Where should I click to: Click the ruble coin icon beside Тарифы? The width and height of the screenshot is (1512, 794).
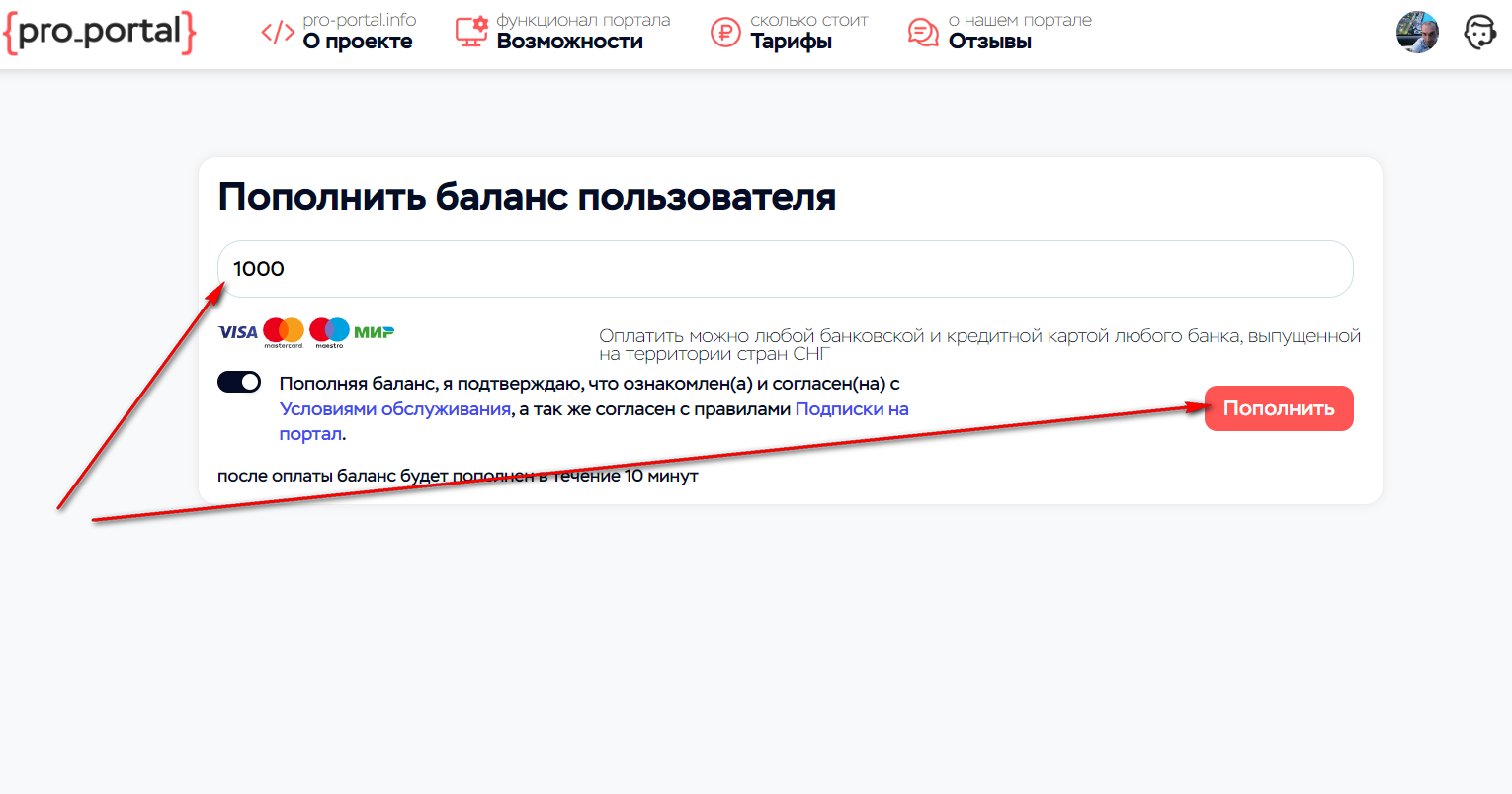(x=725, y=33)
